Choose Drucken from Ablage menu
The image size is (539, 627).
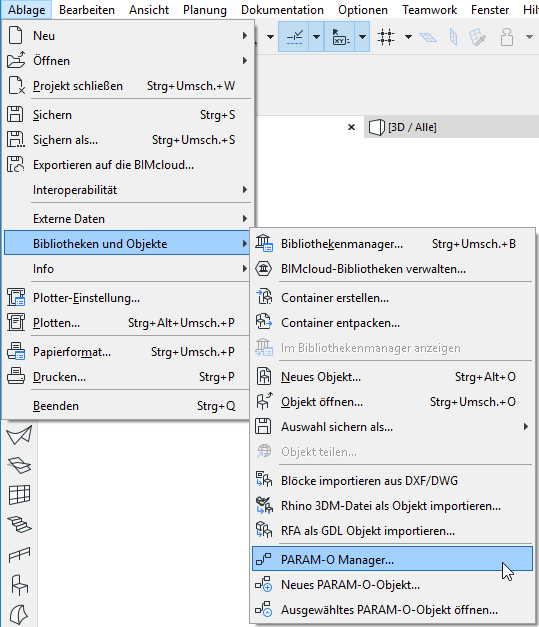click(128, 377)
